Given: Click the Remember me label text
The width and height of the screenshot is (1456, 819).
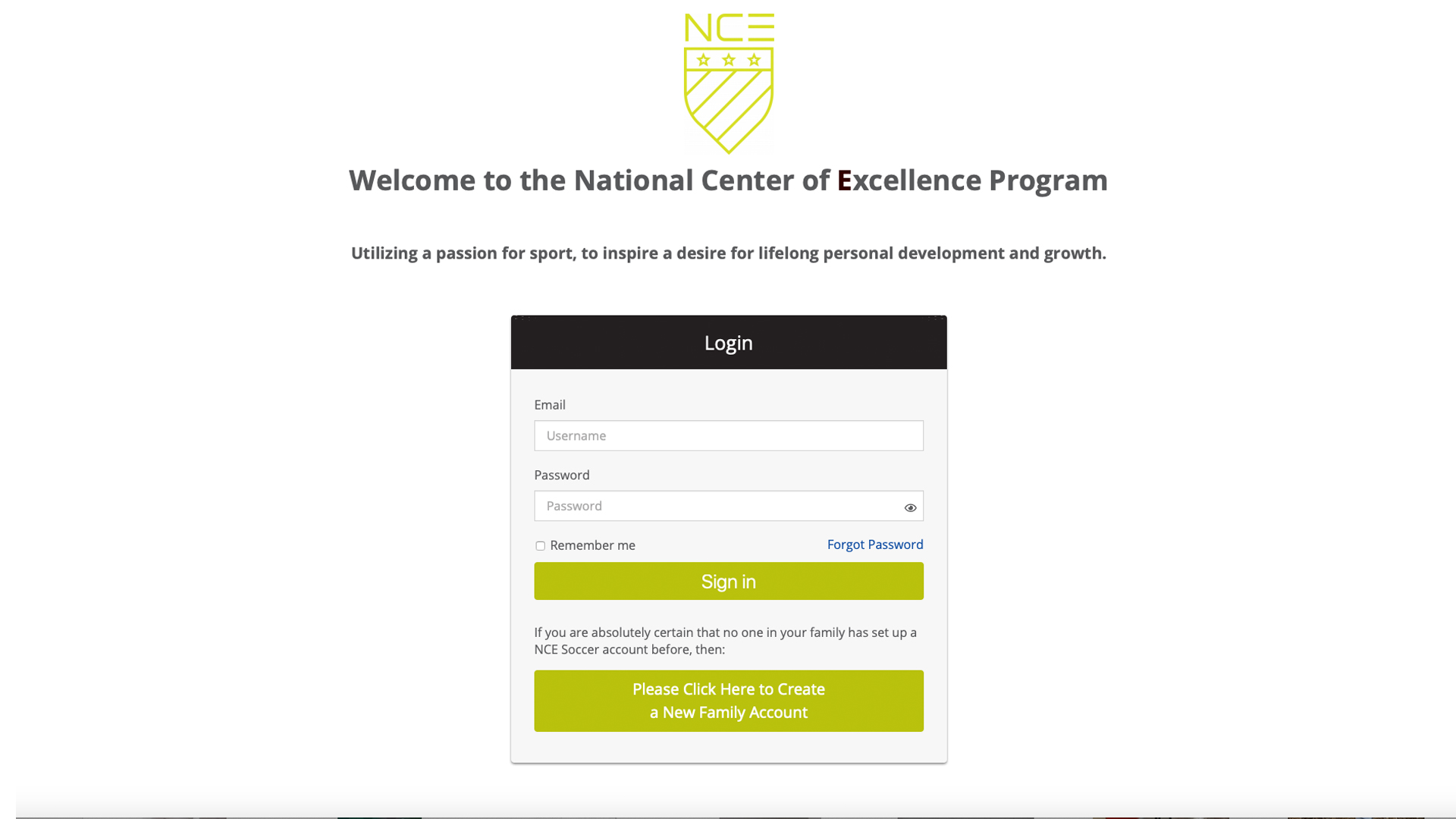Looking at the screenshot, I should [592, 545].
